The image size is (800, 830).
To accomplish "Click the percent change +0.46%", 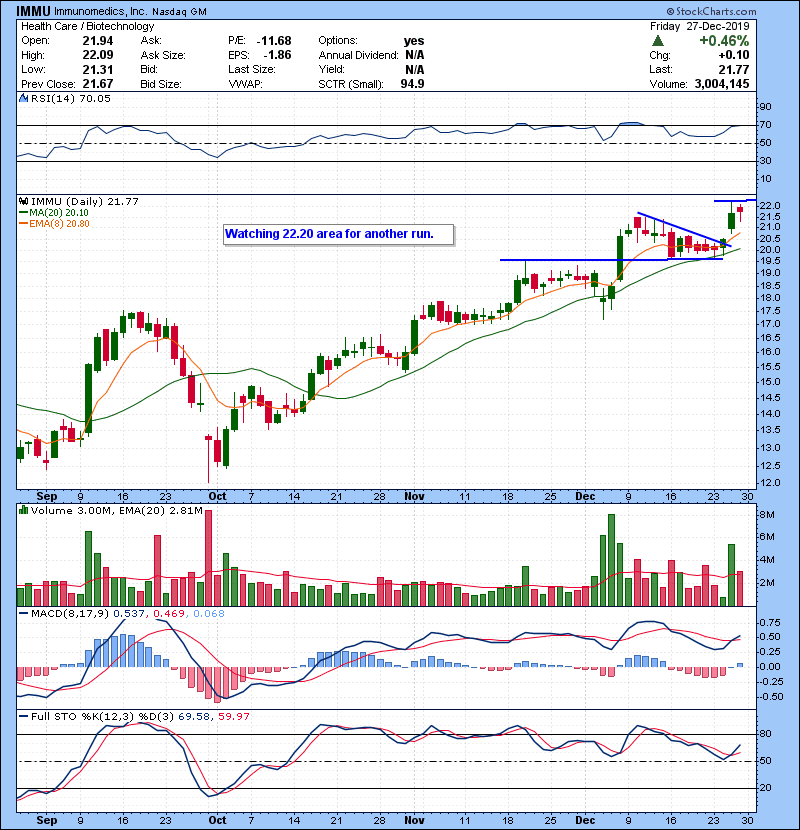I will (x=724, y=41).
